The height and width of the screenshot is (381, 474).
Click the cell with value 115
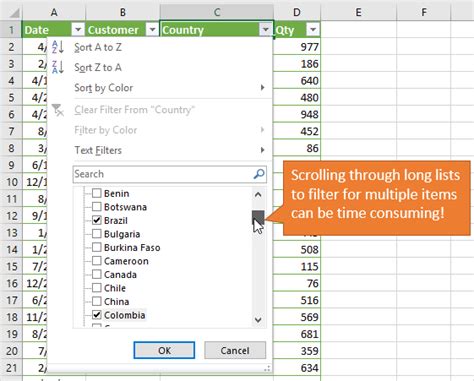coord(297,266)
